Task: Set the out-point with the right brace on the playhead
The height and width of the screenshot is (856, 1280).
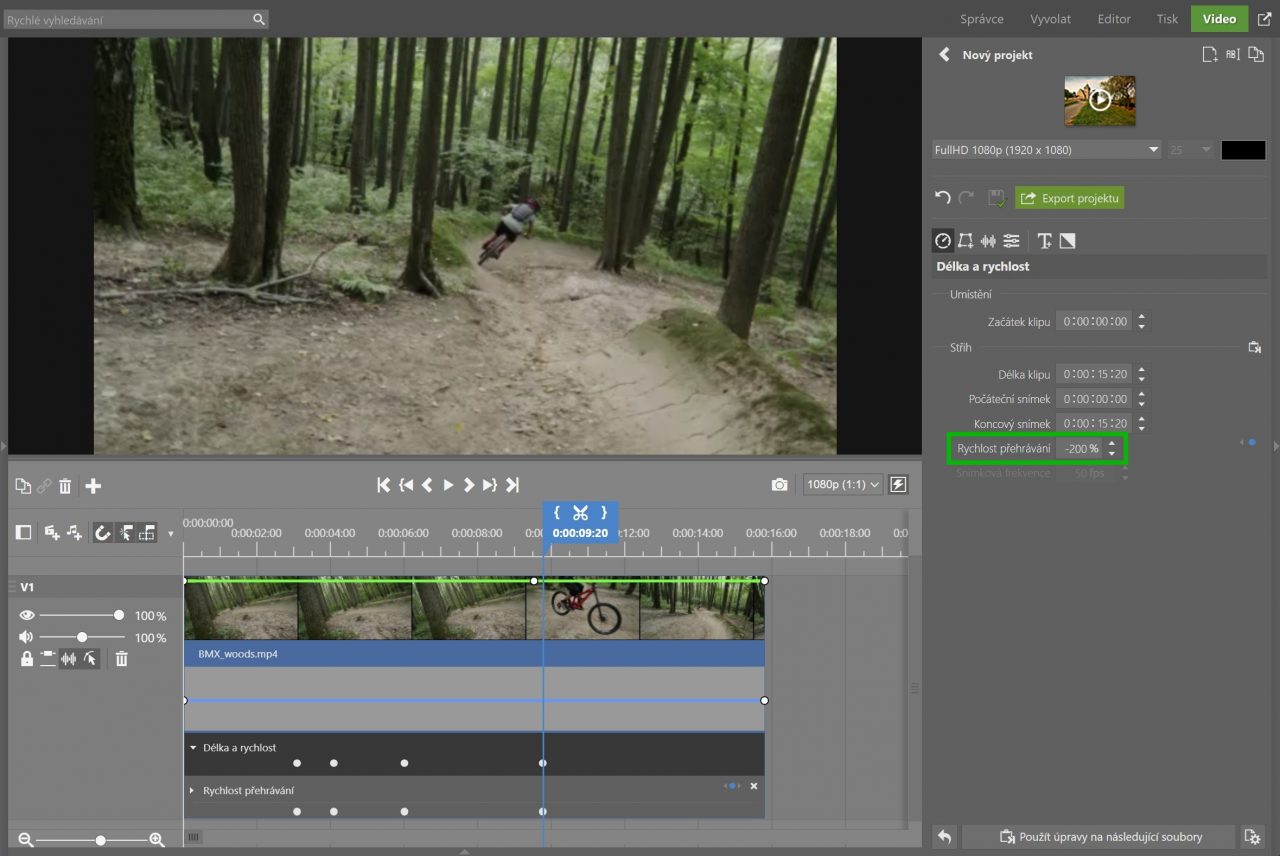Action: coord(604,513)
